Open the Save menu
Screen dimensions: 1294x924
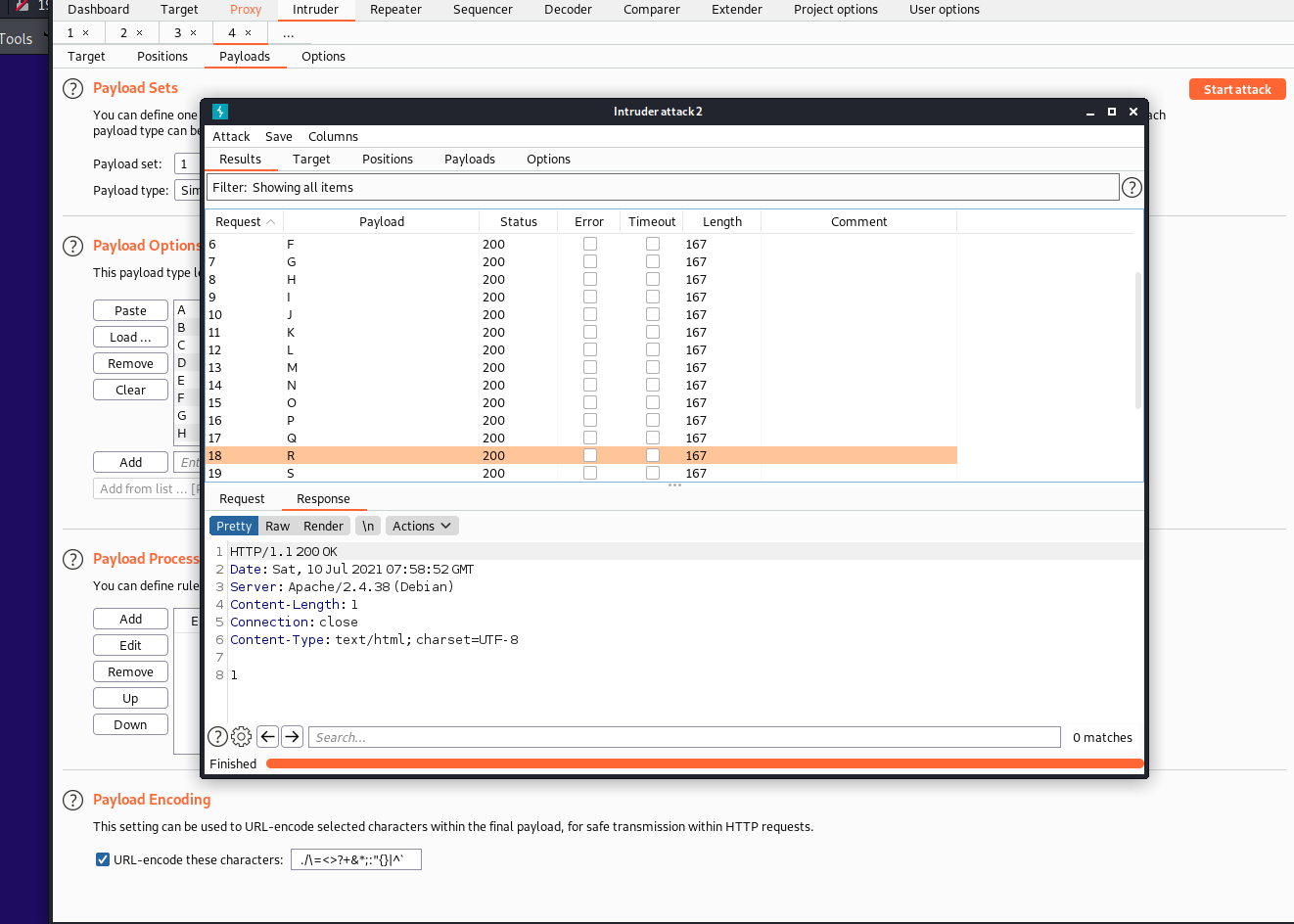279,137
